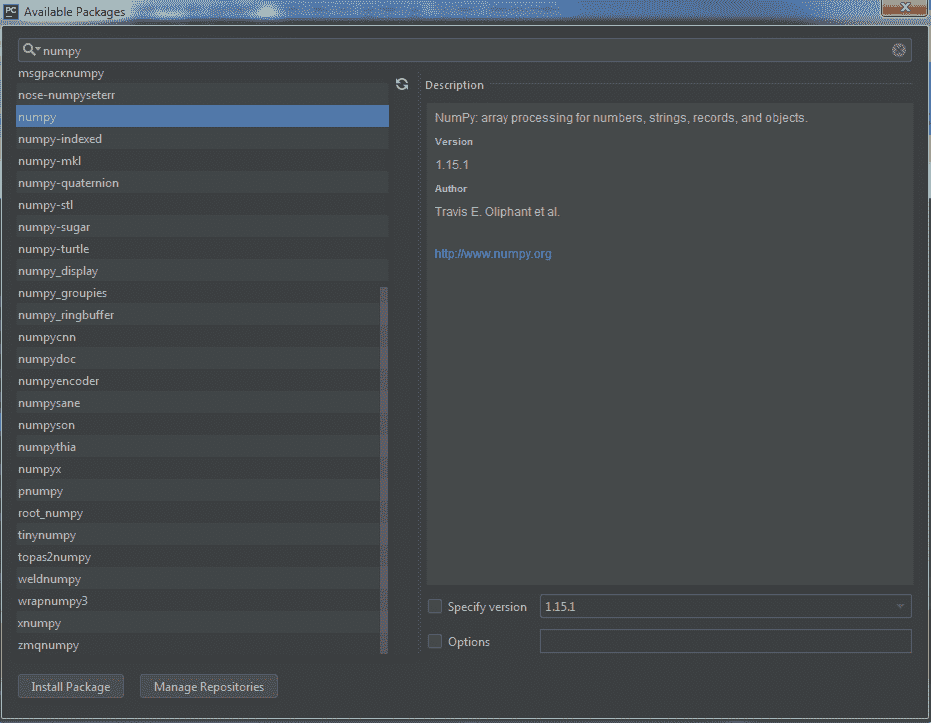The width and height of the screenshot is (931, 723).
Task: Click the Install Package button
Action: 70,687
